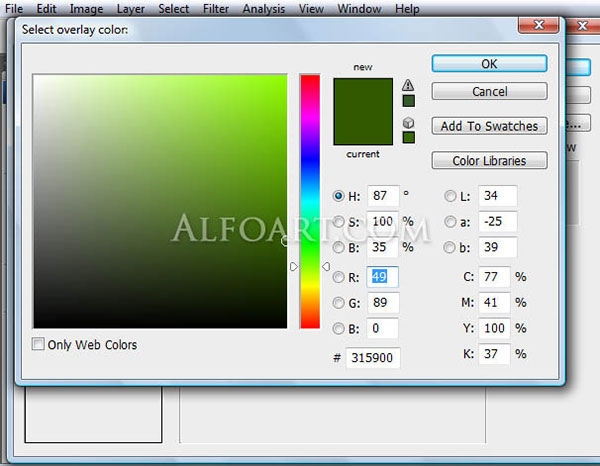Click the hue spectrum slider bar
The image size is (600, 466).
point(310,201)
